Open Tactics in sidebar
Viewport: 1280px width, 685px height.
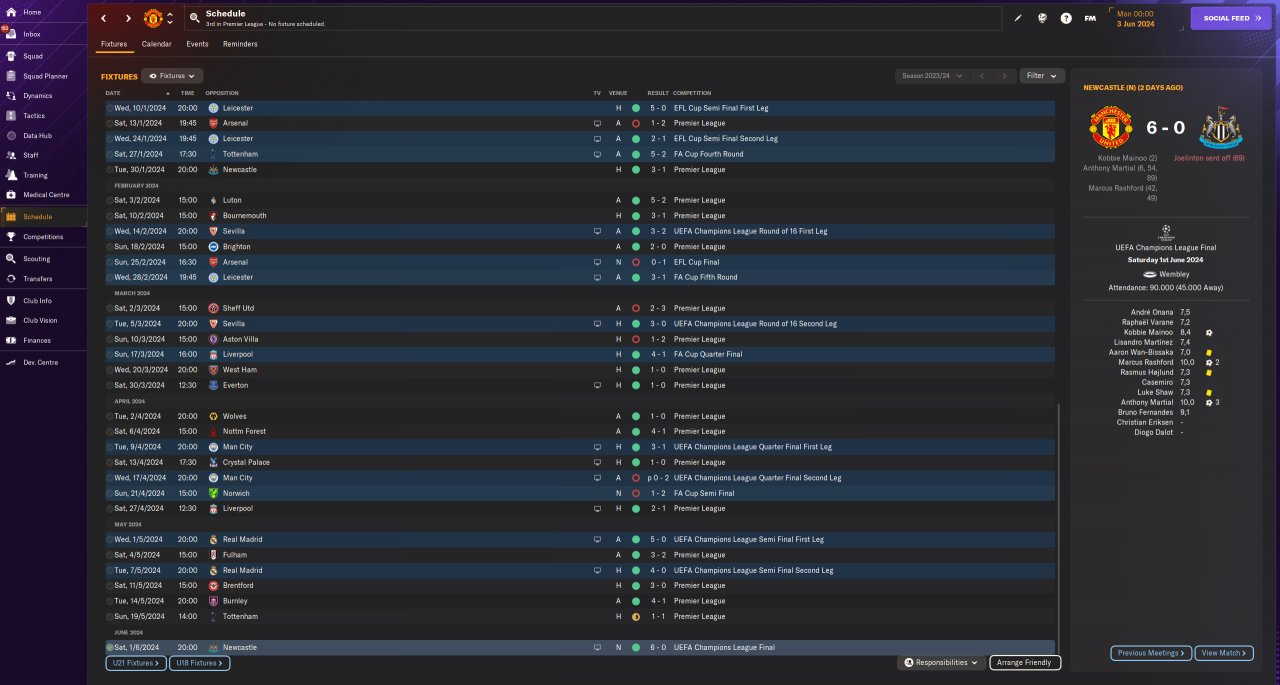(34, 116)
